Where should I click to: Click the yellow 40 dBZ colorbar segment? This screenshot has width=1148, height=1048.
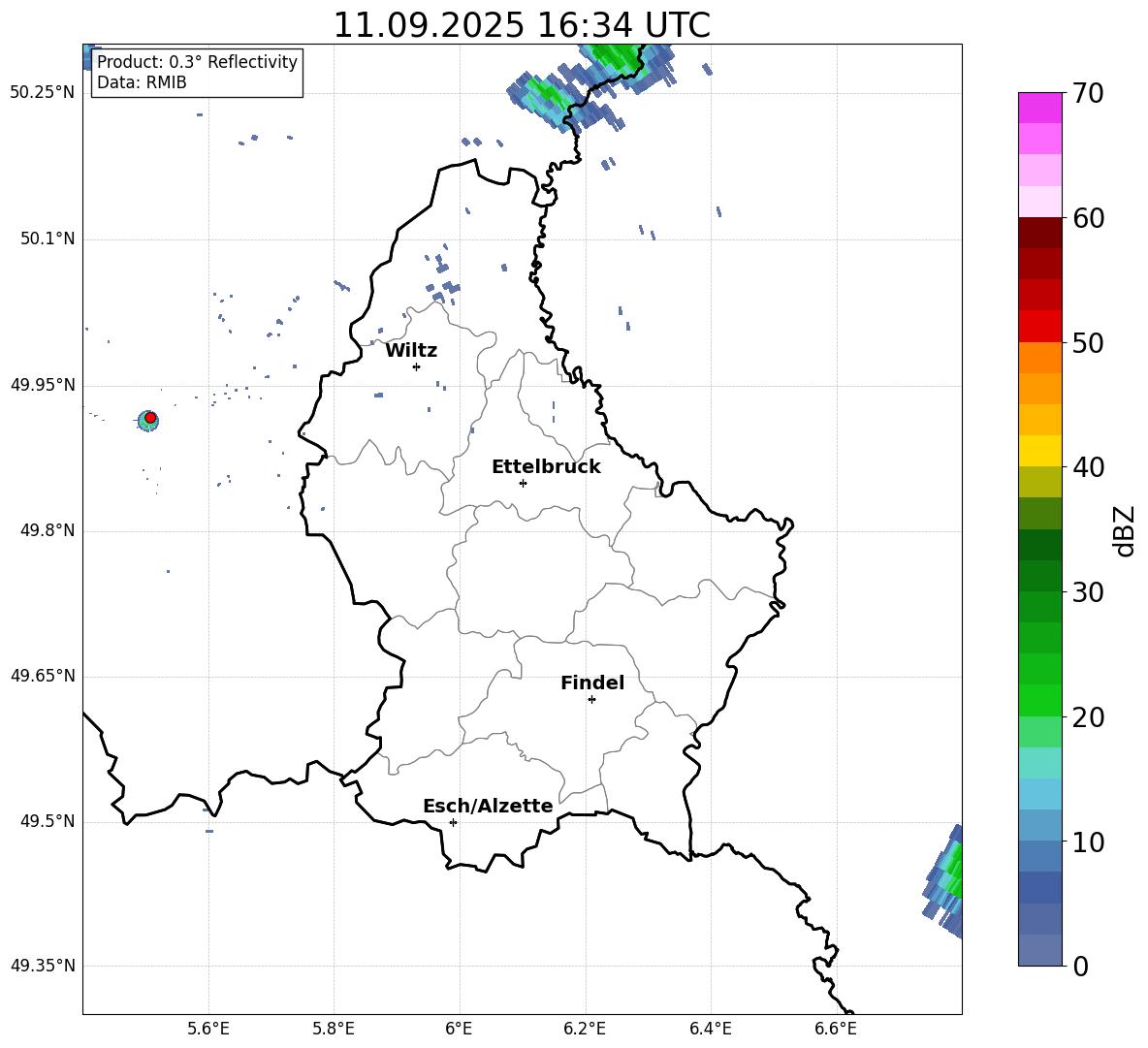click(1039, 451)
